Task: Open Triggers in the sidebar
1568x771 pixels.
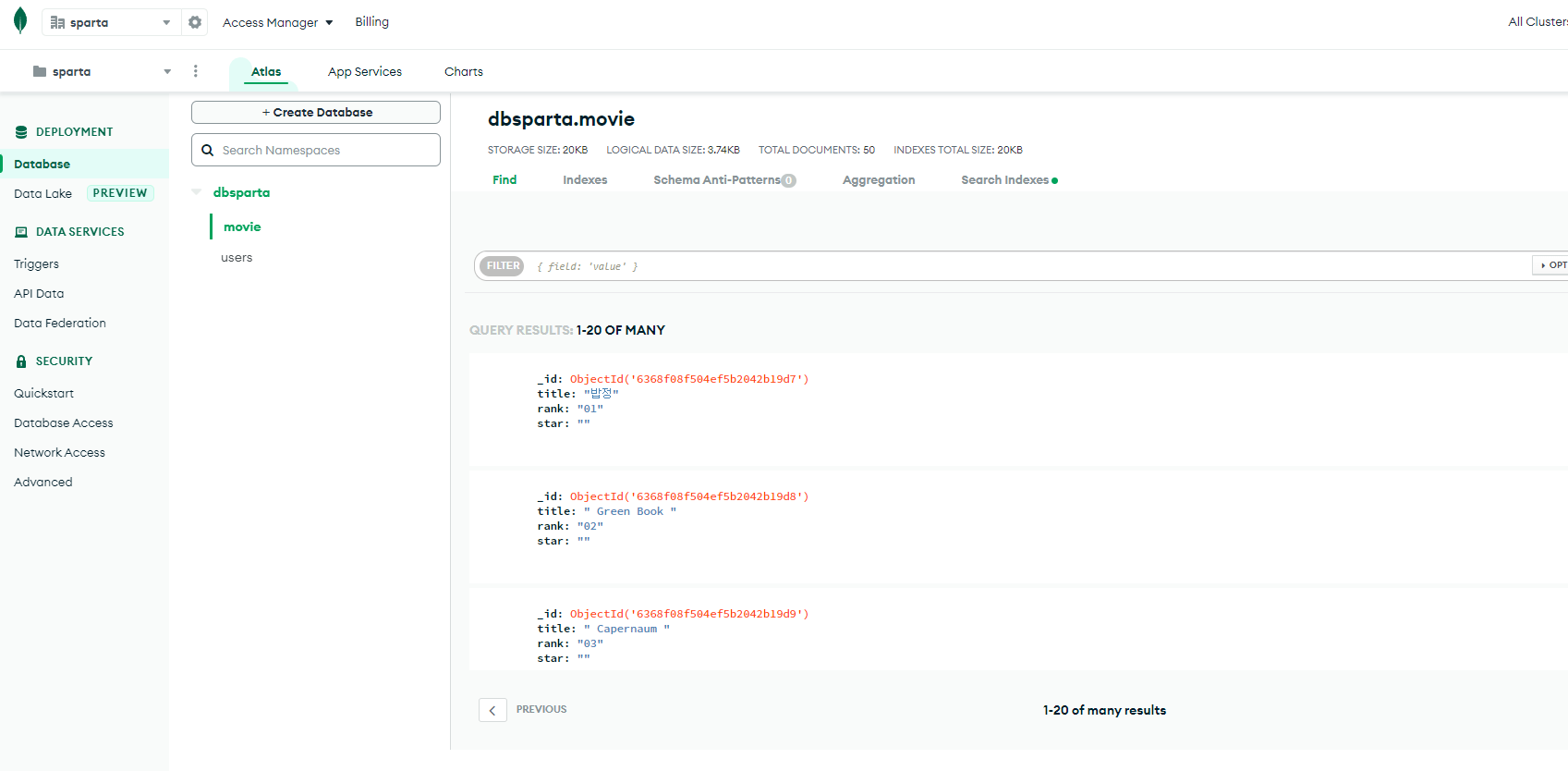Action: point(36,263)
